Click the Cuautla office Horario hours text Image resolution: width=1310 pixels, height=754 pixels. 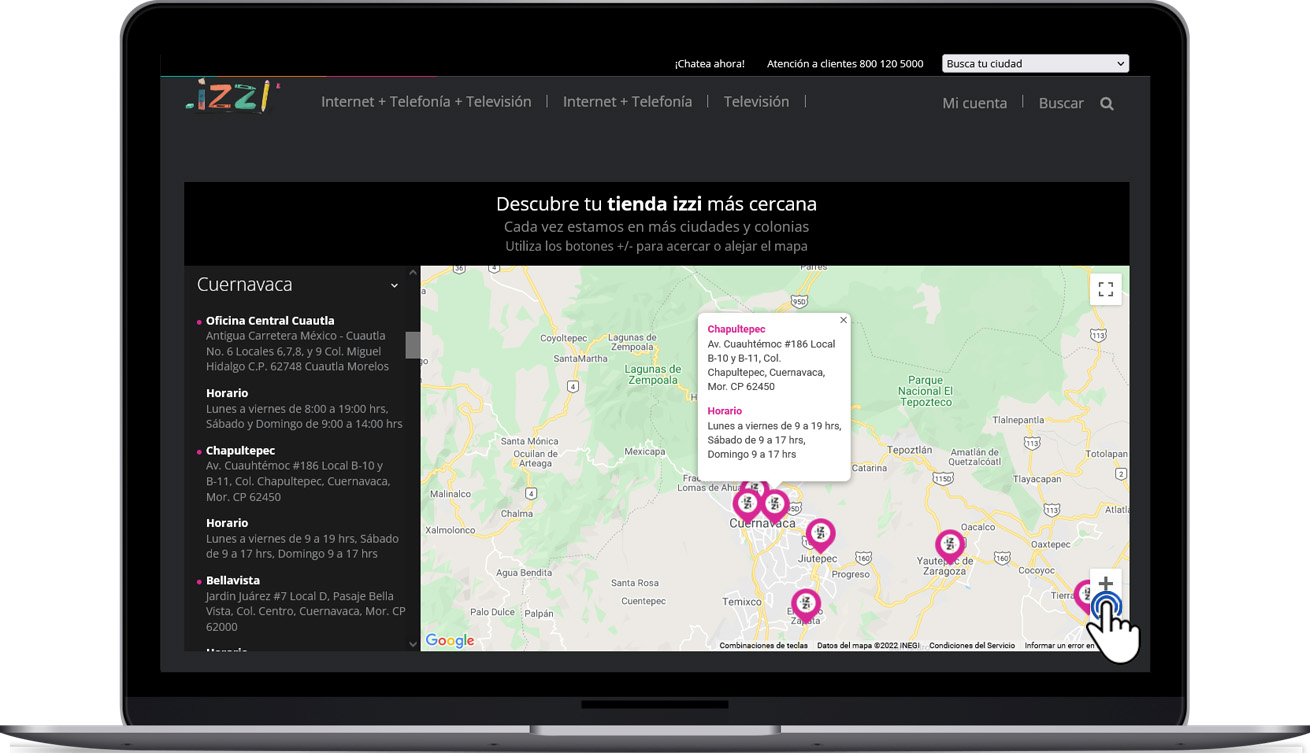pyautogui.click(x=304, y=416)
